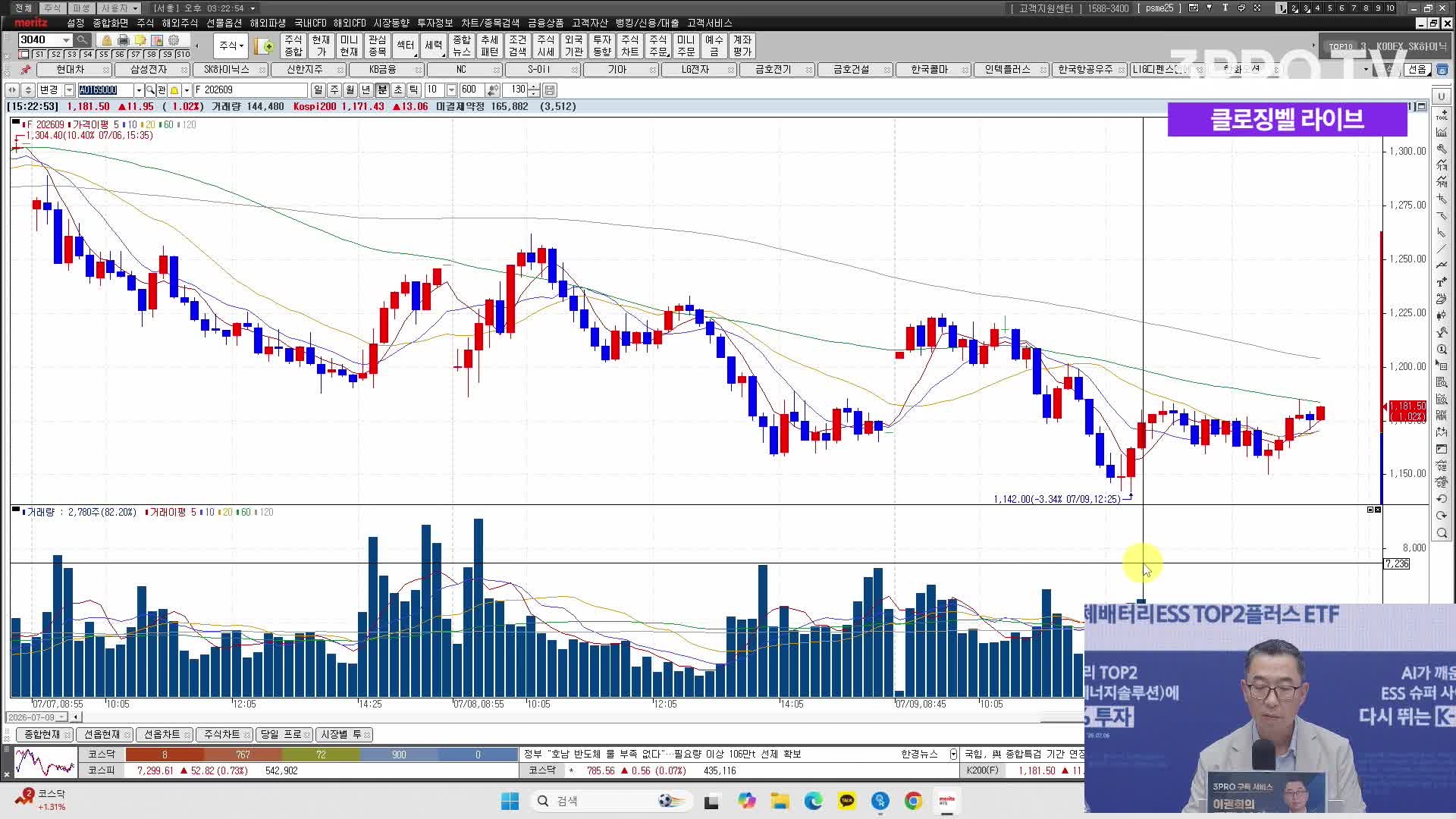
Task: Open the screen number 3040 dropdown
Action: pos(66,40)
